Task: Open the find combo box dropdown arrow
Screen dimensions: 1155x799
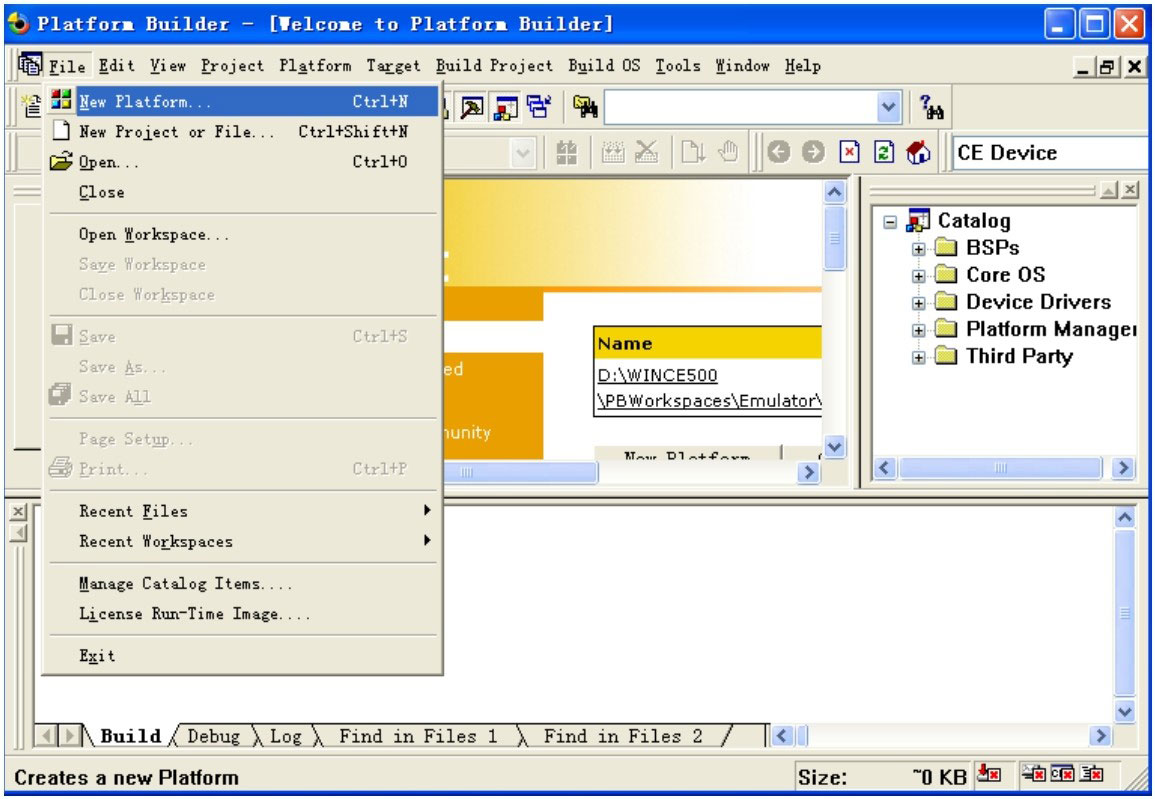Action: pyautogui.click(x=887, y=106)
